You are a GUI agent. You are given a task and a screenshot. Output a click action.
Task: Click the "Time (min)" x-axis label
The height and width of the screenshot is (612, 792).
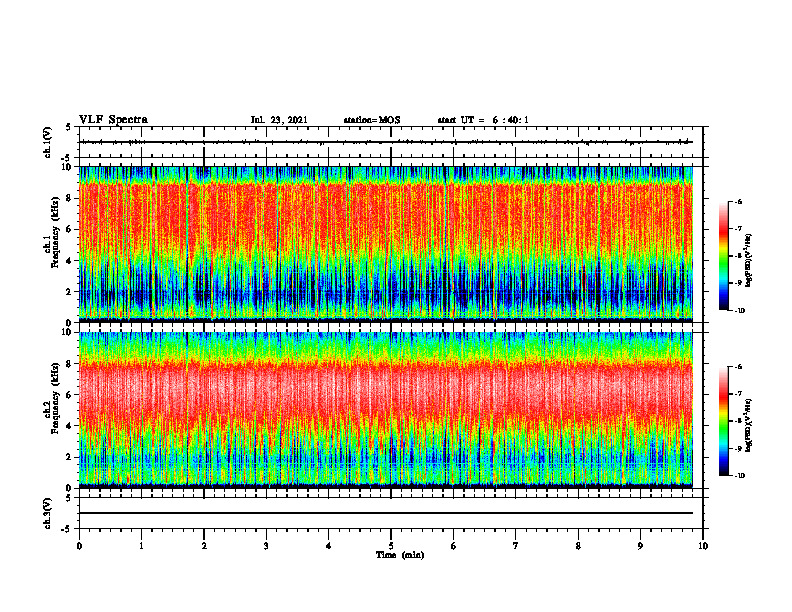coord(400,555)
